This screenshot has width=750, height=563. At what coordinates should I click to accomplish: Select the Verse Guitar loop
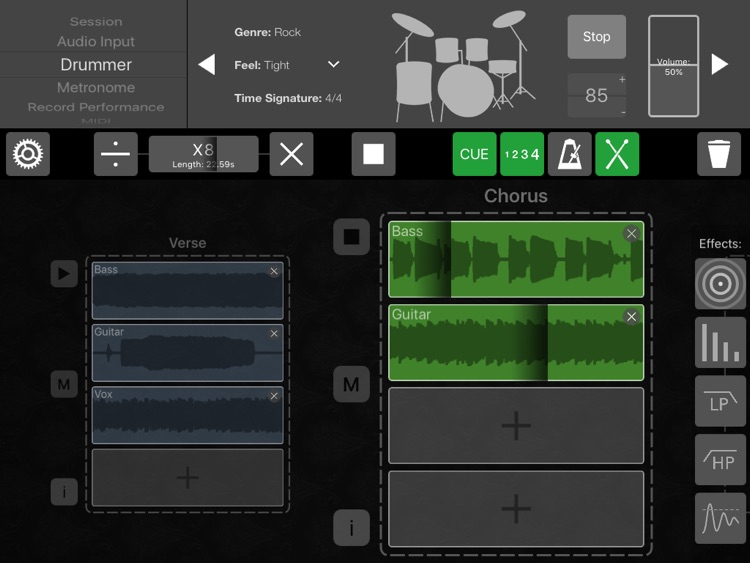point(188,353)
